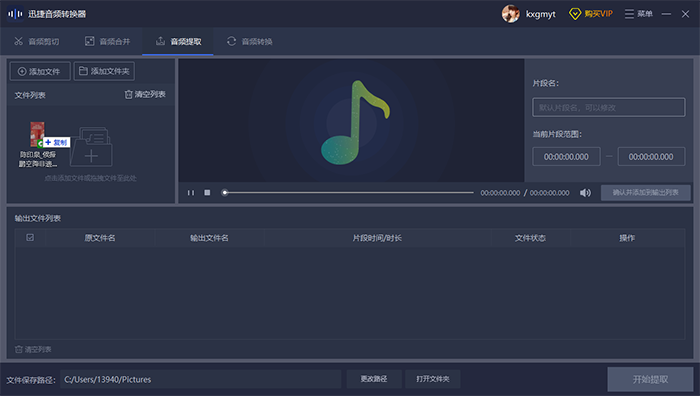Select the dragged file thumbnail in file list
The height and width of the screenshot is (396, 700).
click(38, 134)
